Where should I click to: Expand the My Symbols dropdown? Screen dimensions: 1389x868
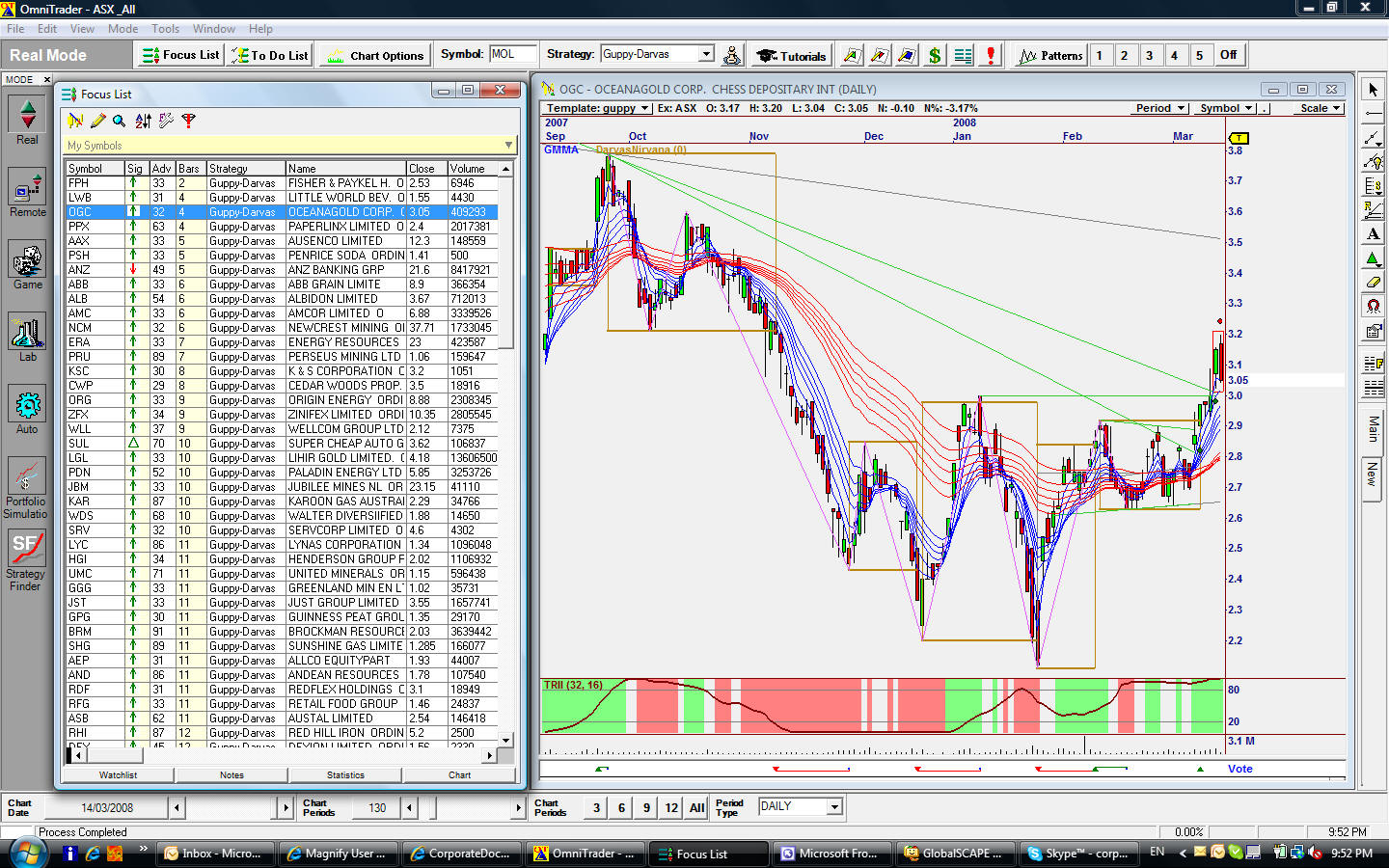coord(508,146)
